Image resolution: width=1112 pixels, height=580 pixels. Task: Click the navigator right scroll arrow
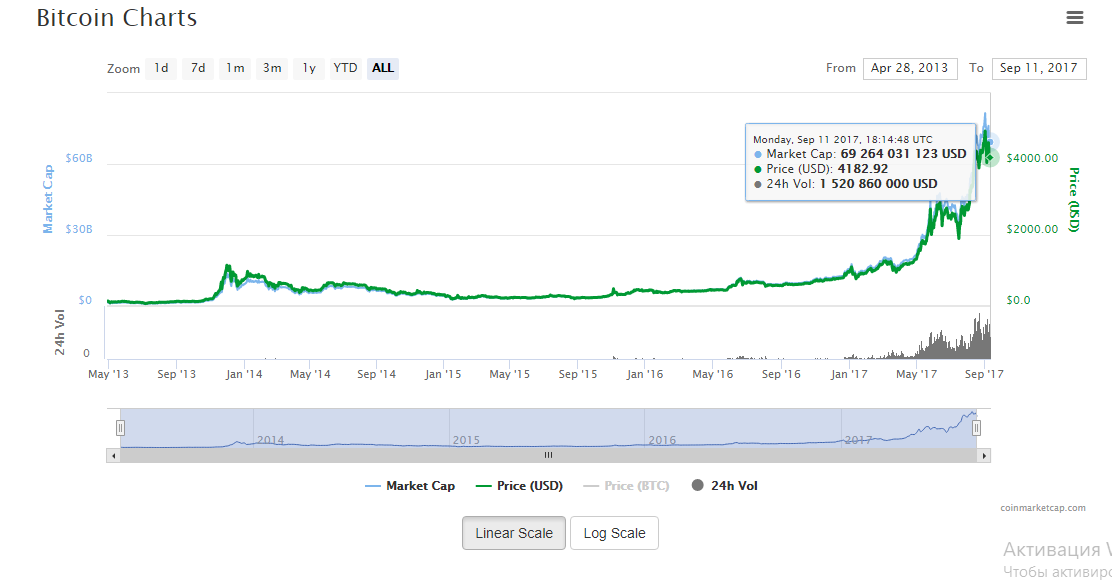click(x=984, y=455)
